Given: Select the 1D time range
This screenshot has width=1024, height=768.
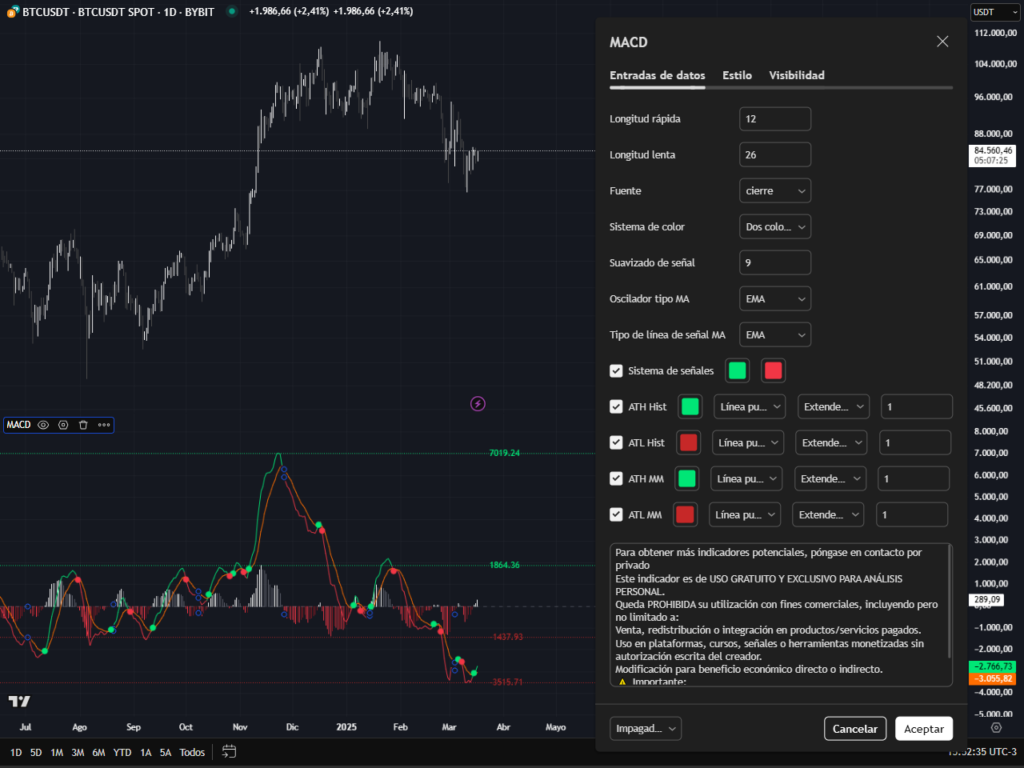Looking at the screenshot, I should pyautogui.click(x=16, y=752).
